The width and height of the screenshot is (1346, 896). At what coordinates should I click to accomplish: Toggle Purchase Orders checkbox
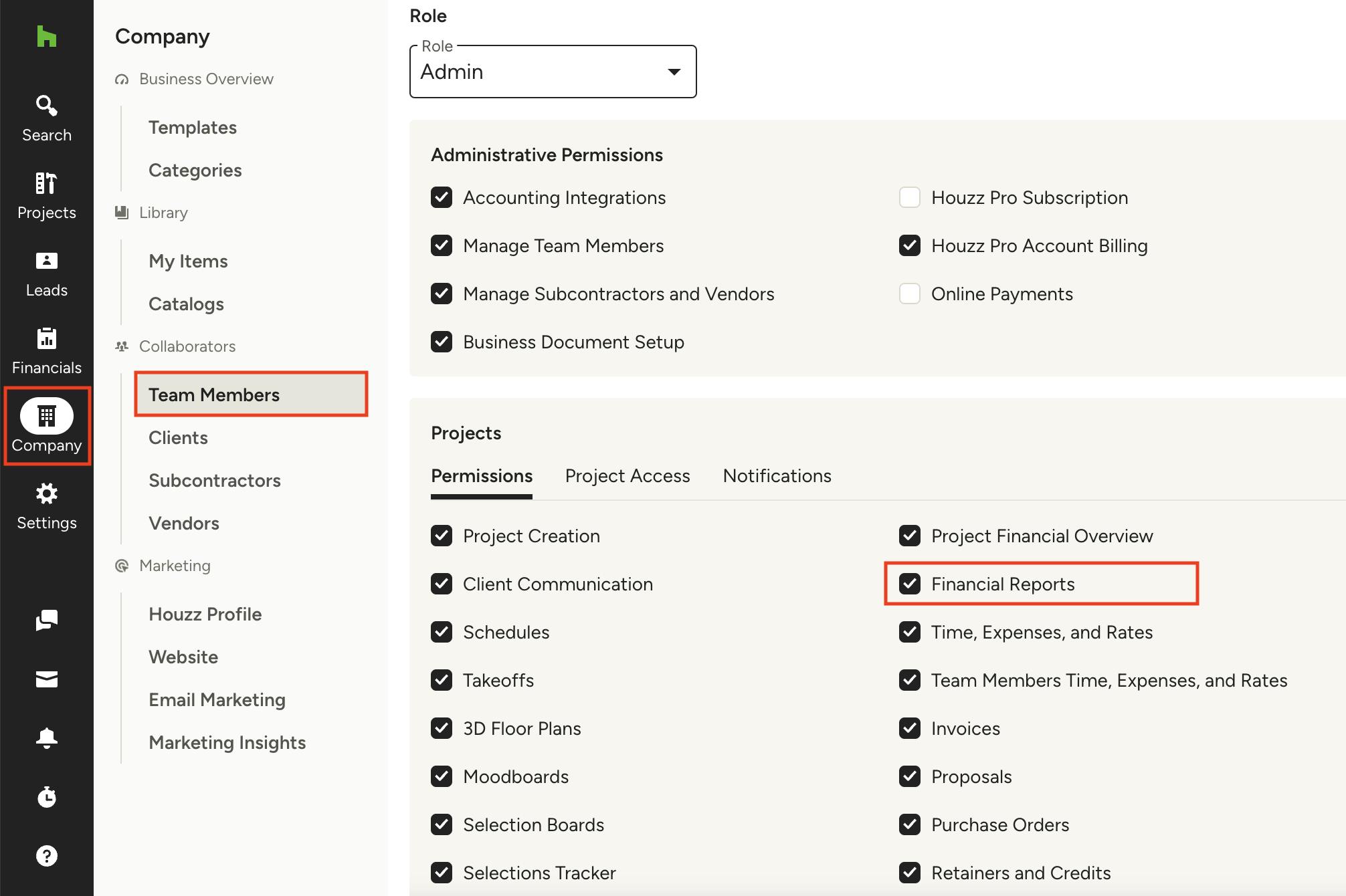coord(910,825)
